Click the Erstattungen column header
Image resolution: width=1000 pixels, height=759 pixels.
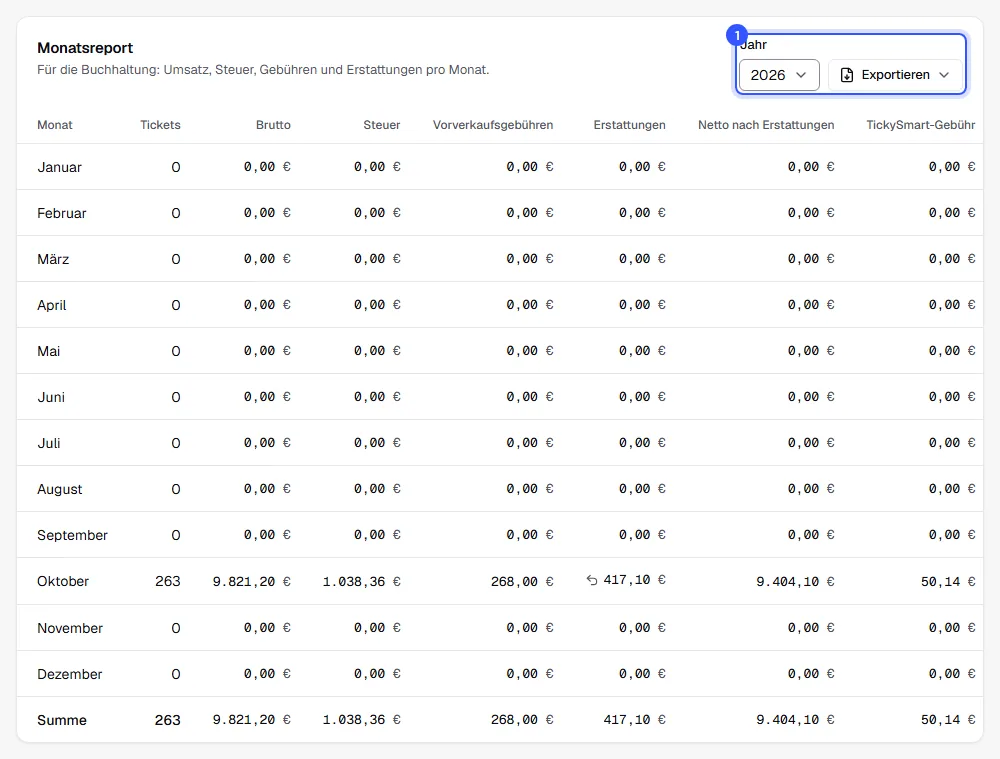coord(629,125)
